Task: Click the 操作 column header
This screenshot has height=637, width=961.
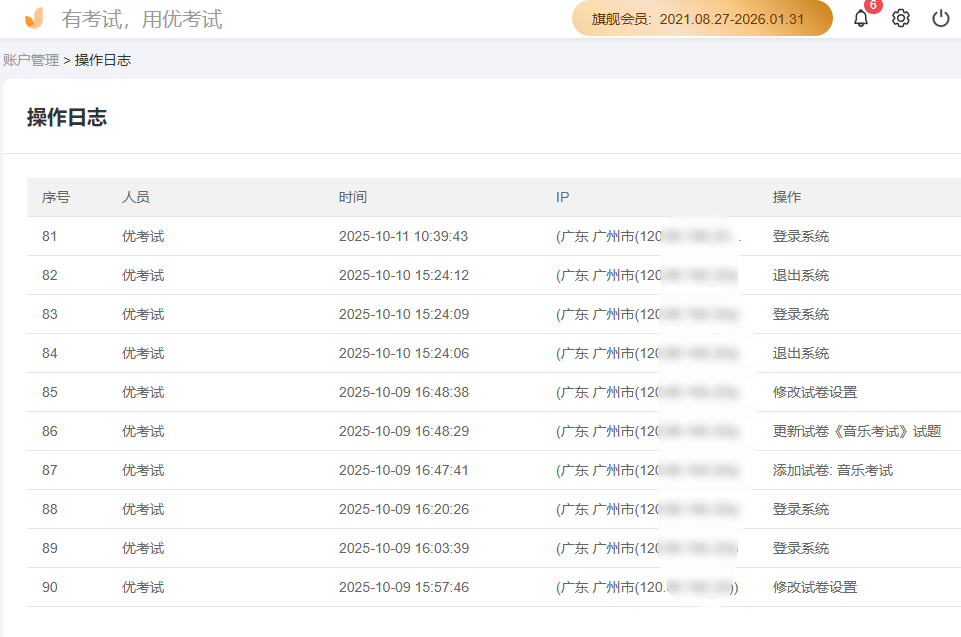Action: tap(787, 197)
